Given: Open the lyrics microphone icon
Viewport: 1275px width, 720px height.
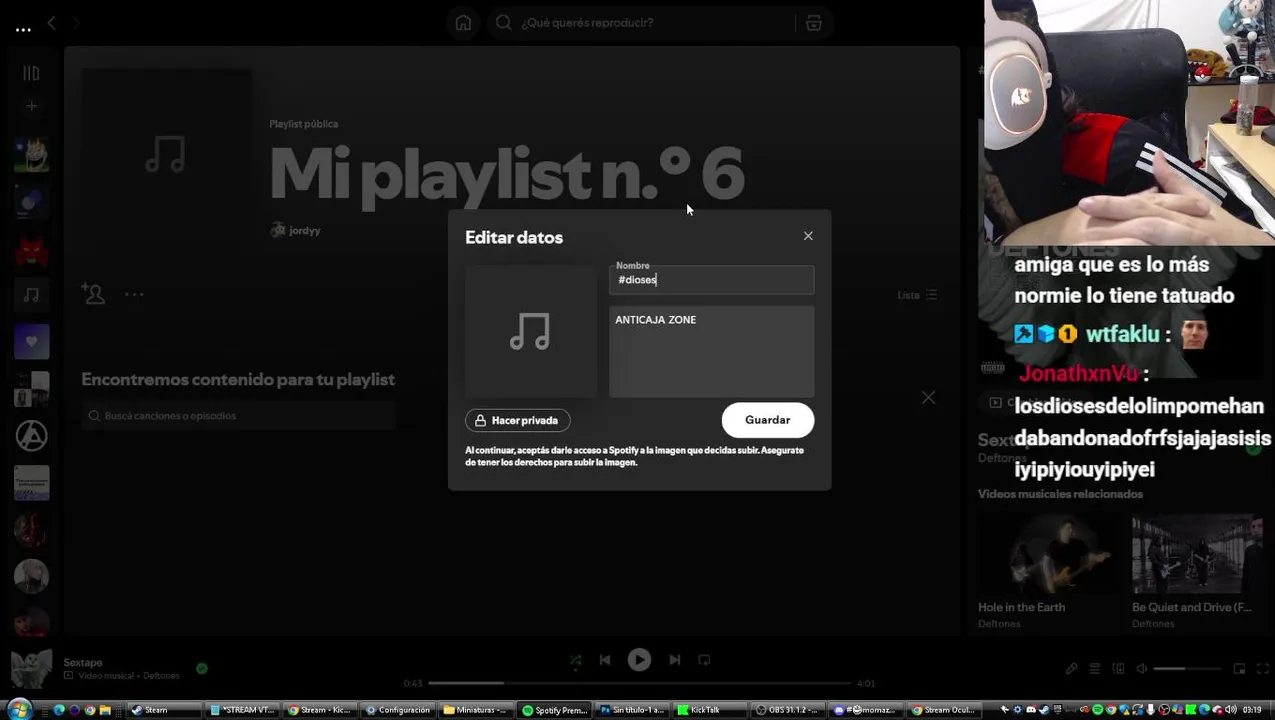Looking at the screenshot, I should [1071, 669].
